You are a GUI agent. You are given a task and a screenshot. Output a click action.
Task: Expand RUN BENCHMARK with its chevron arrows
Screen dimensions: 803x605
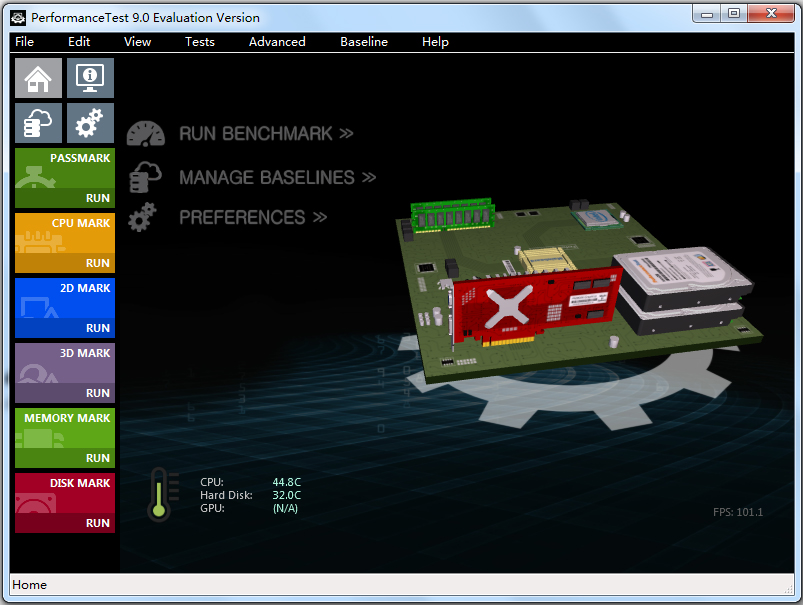click(347, 132)
